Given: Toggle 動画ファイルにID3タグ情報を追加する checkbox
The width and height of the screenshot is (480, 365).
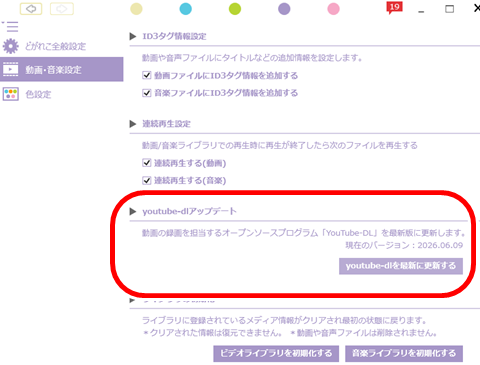Looking at the screenshot, I should 147,75.
